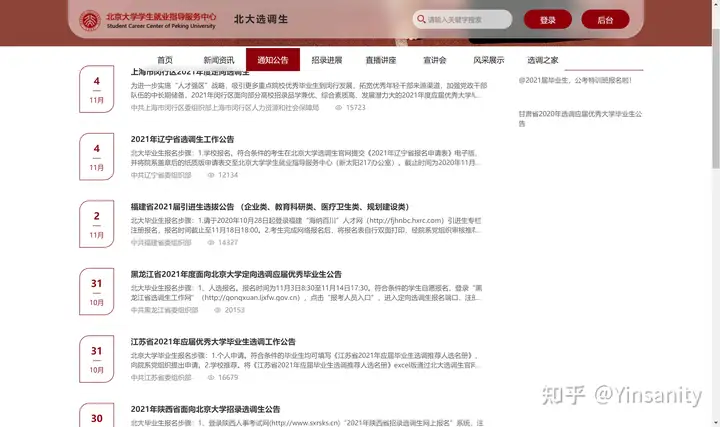Click the scrollbar down arrow
720x427 pixels.
pos(716,423)
